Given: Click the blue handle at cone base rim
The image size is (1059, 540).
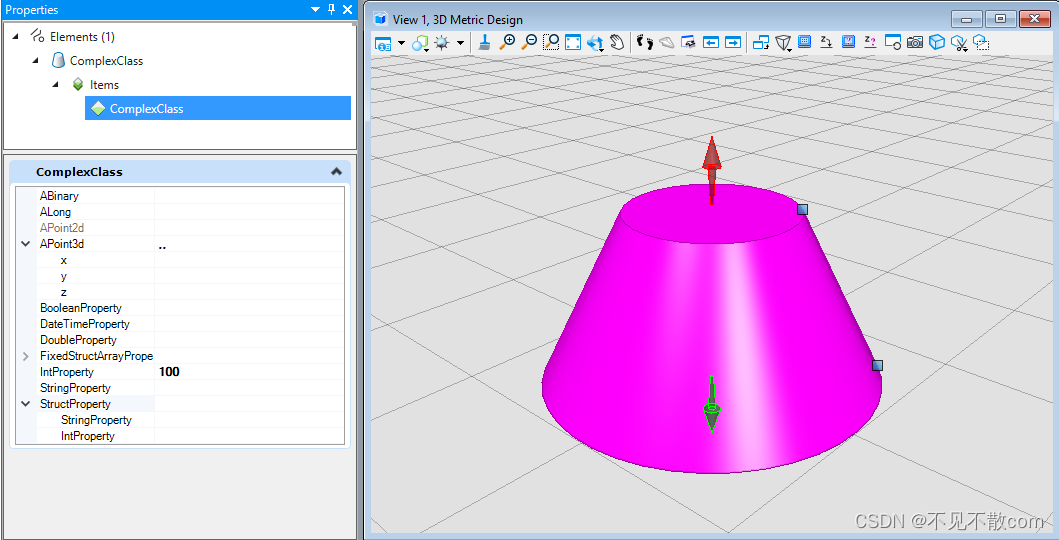Looking at the screenshot, I should 877,365.
